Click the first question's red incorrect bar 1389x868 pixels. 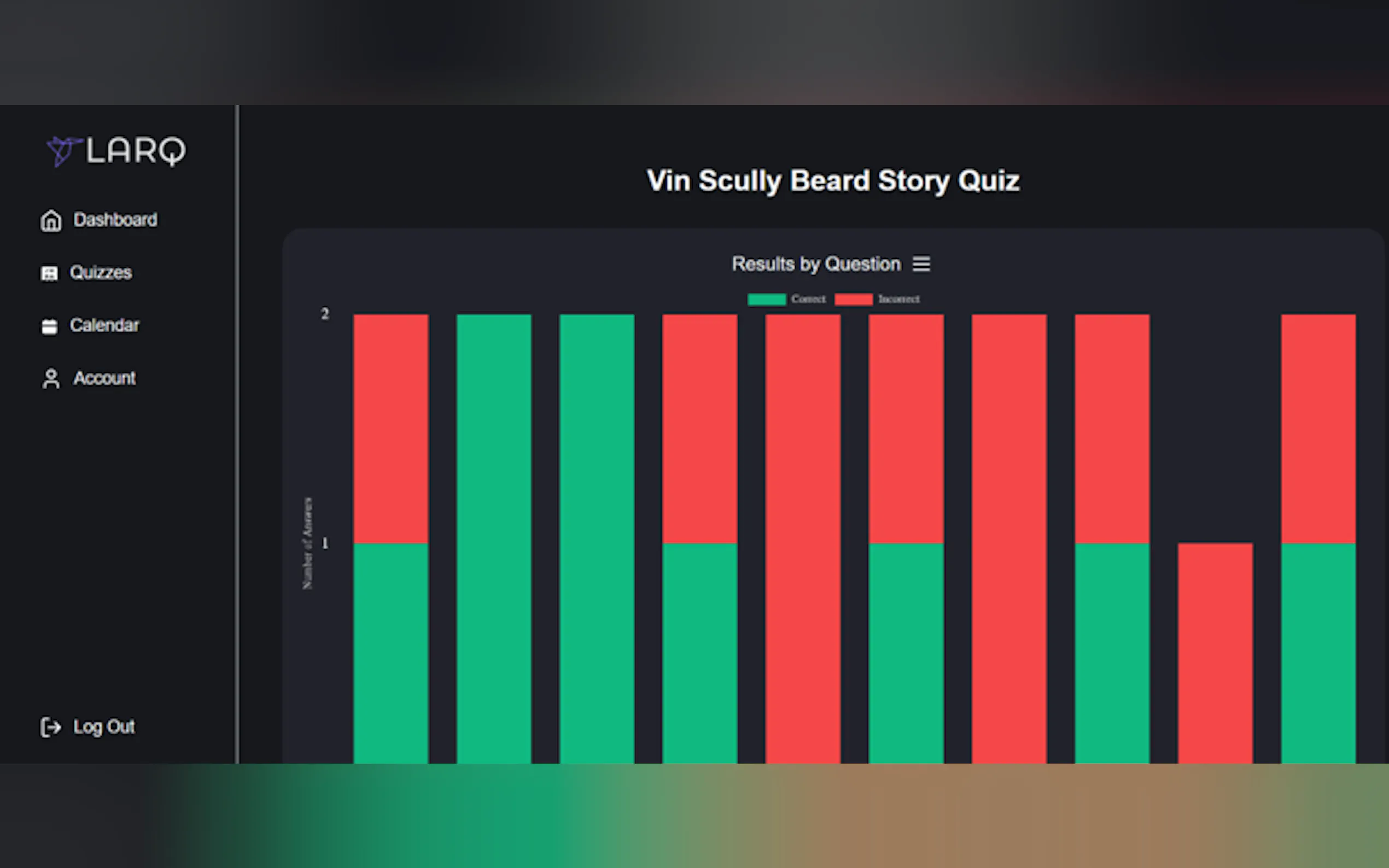(x=390, y=427)
